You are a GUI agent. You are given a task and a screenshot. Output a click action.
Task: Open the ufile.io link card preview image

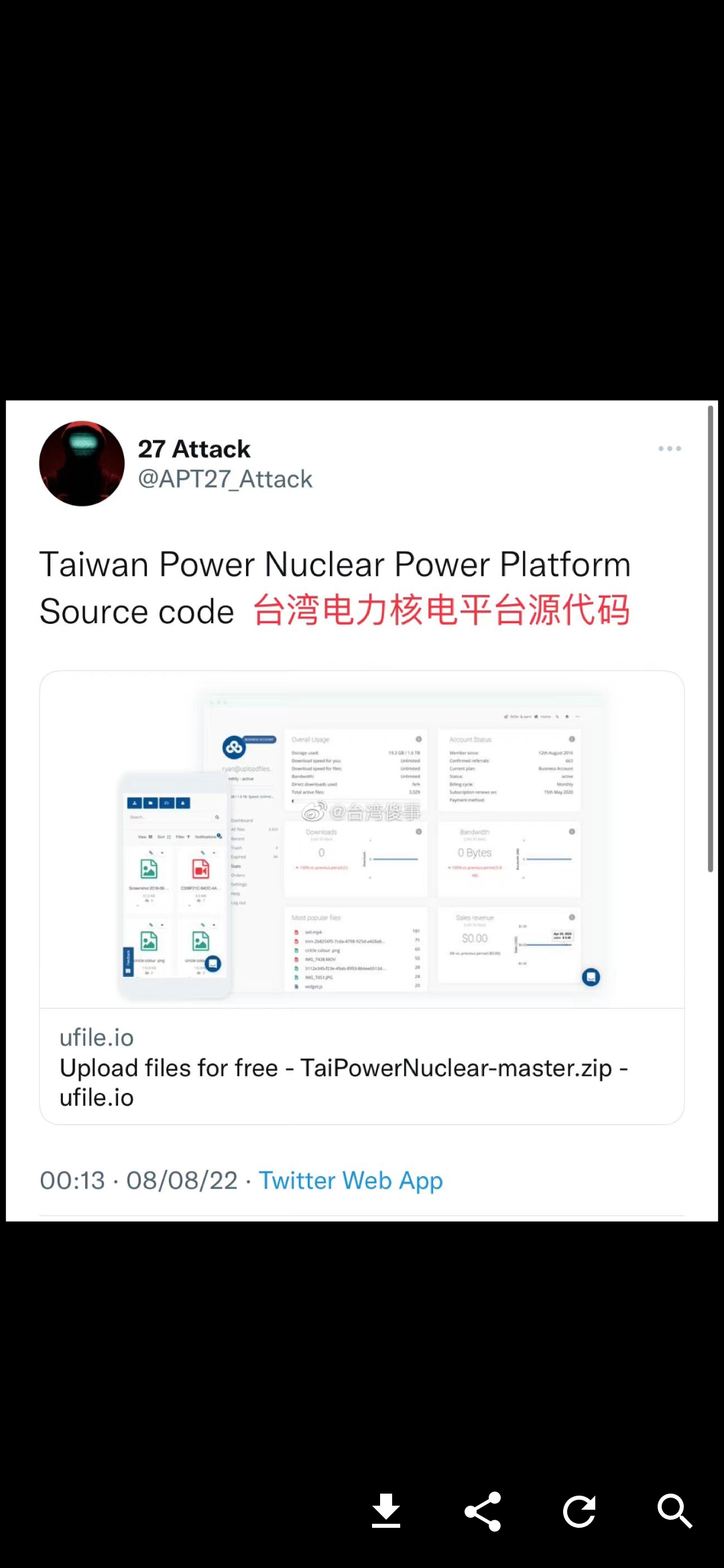[x=362, y=840]
